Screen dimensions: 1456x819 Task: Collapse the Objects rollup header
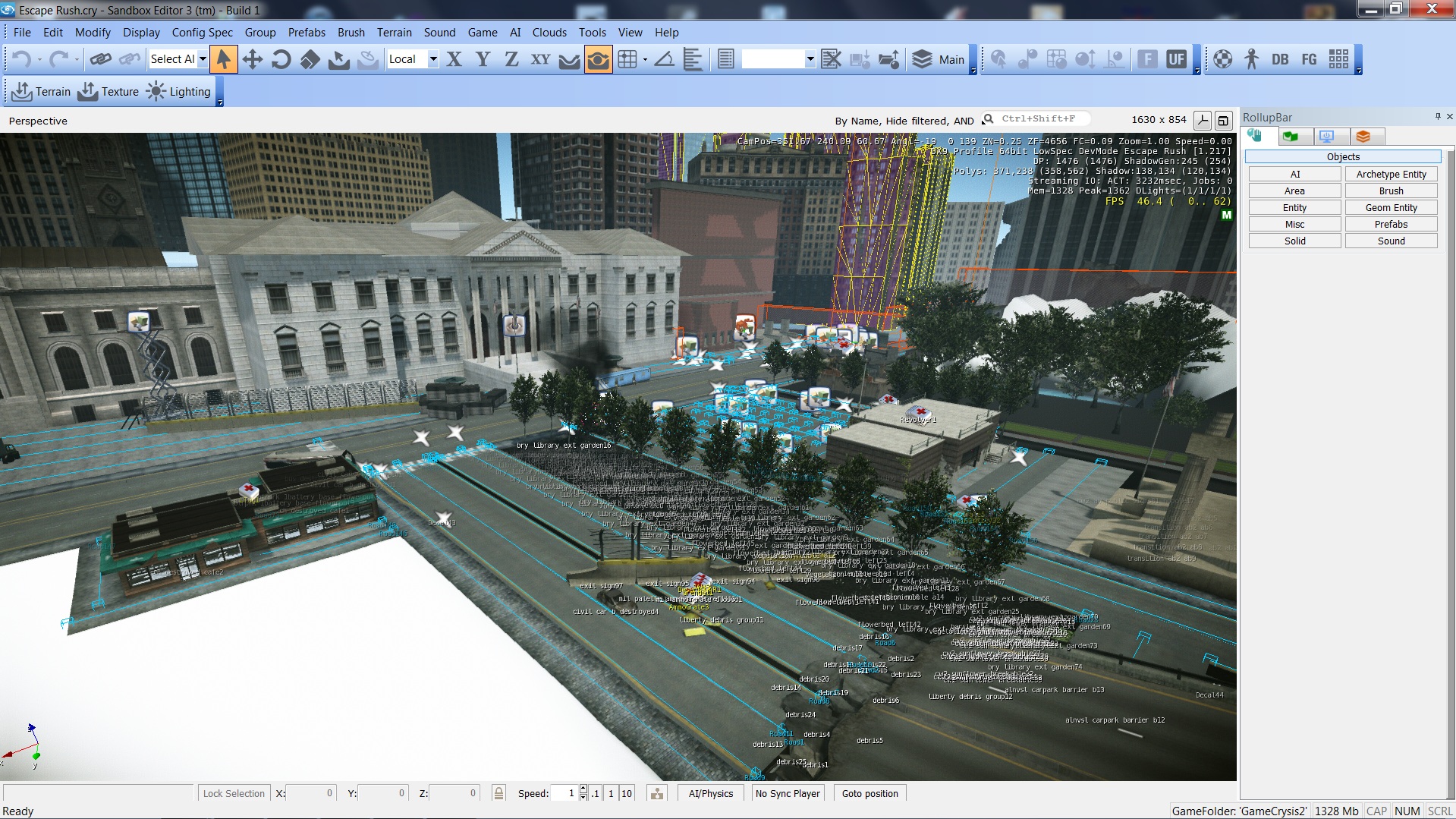(x=1343, y=157)
